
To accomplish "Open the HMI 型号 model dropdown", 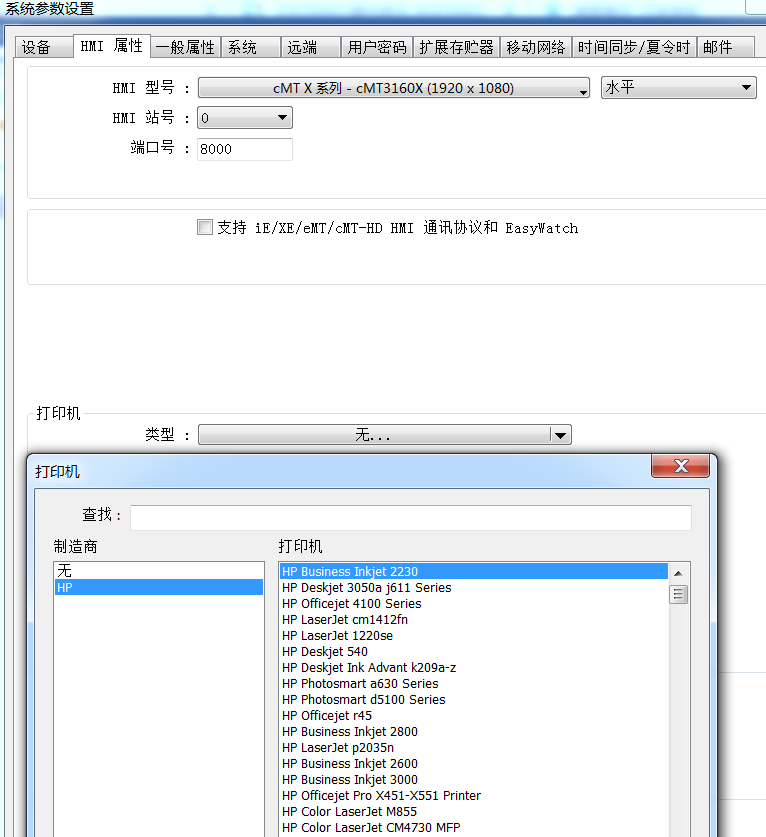I will (x=394, y=88).
